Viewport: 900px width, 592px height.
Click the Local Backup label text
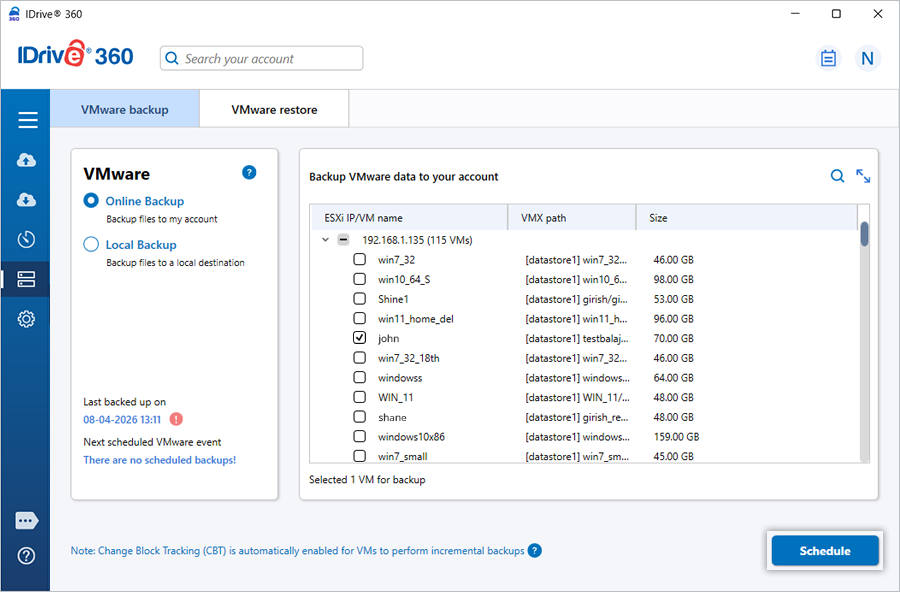(x=141, y=245)
